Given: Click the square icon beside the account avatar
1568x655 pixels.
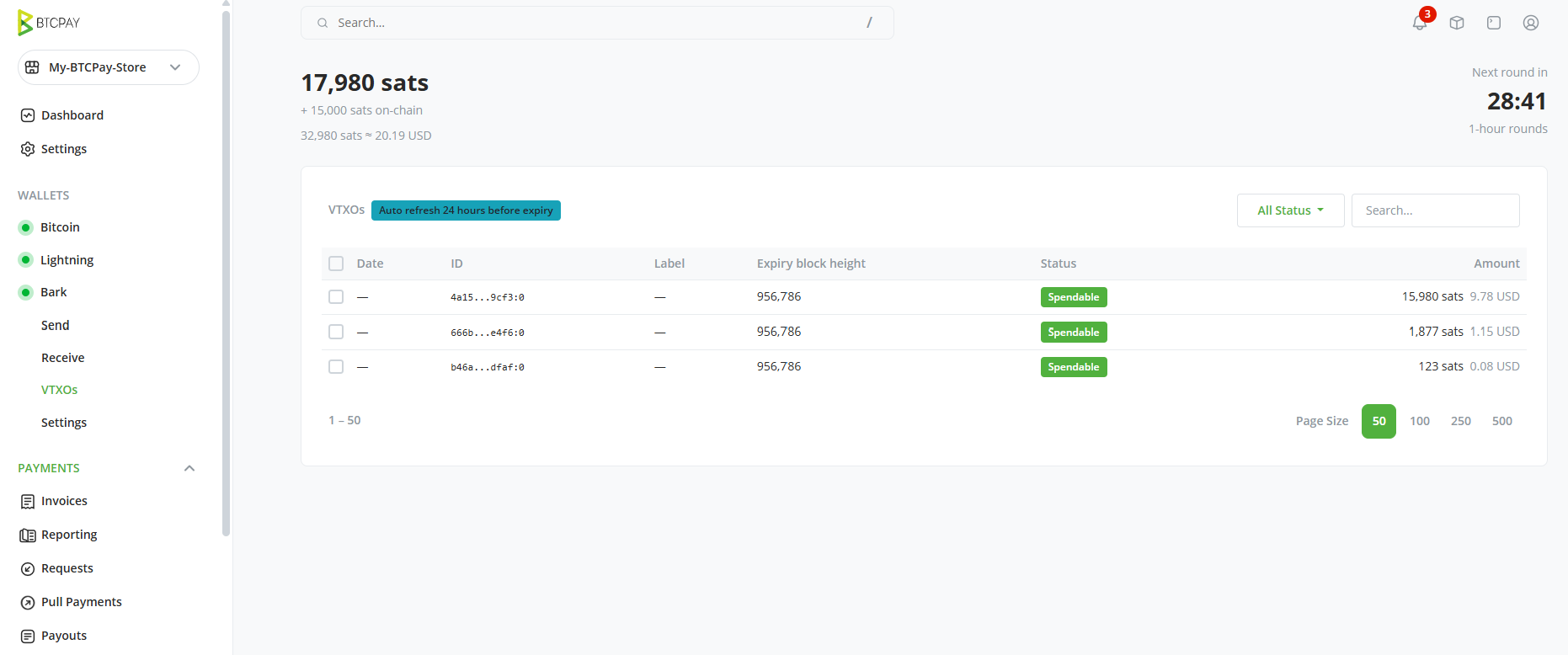Looking at the screenshot, I should (1494, 23).
